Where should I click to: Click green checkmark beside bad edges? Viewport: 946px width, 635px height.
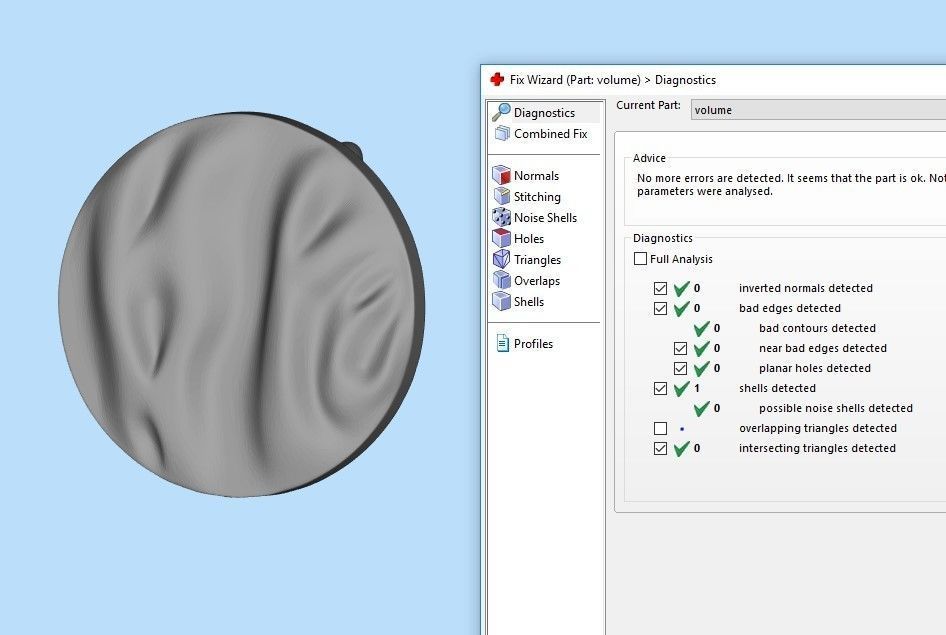pos(682,308)
